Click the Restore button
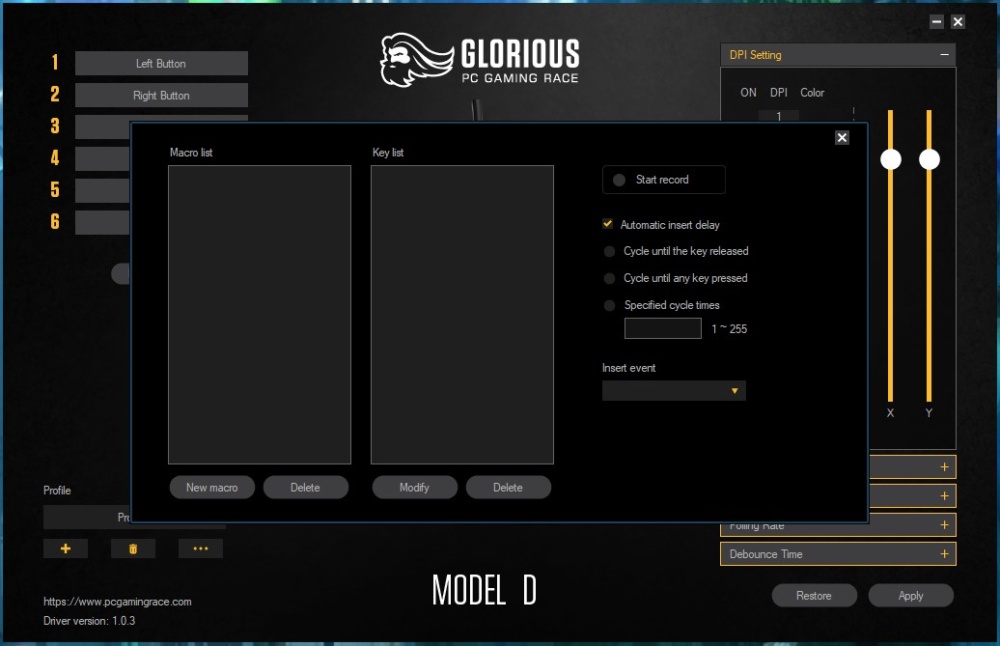 tap(814, 596)
